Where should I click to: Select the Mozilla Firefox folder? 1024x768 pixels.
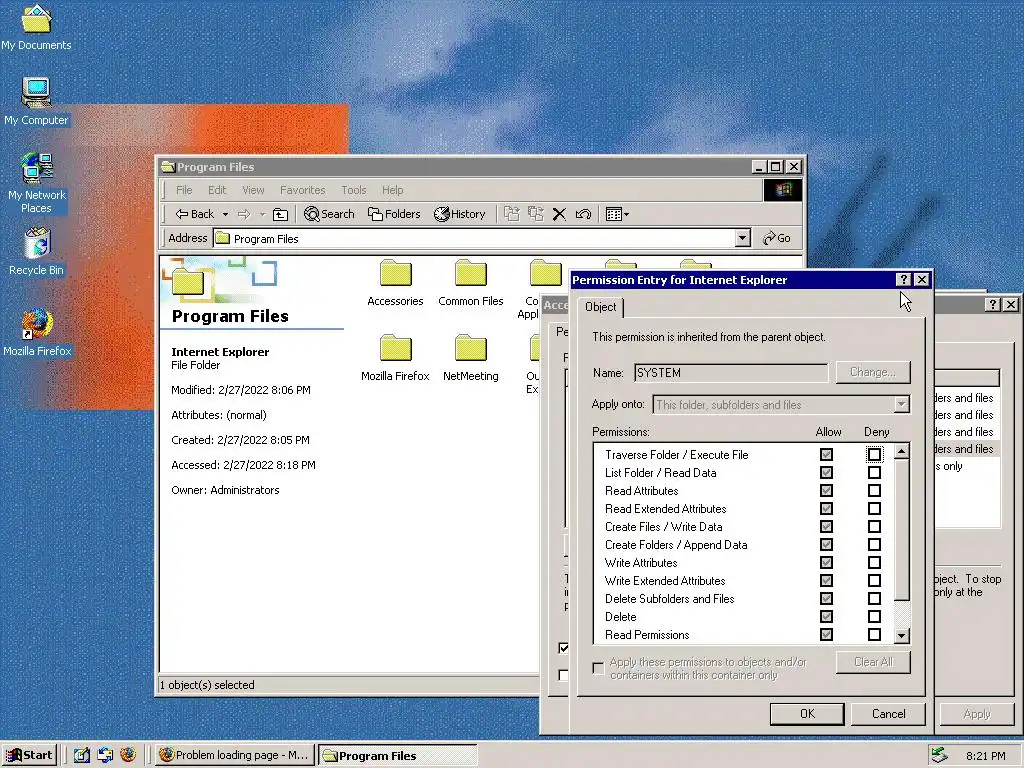[395, 358]
